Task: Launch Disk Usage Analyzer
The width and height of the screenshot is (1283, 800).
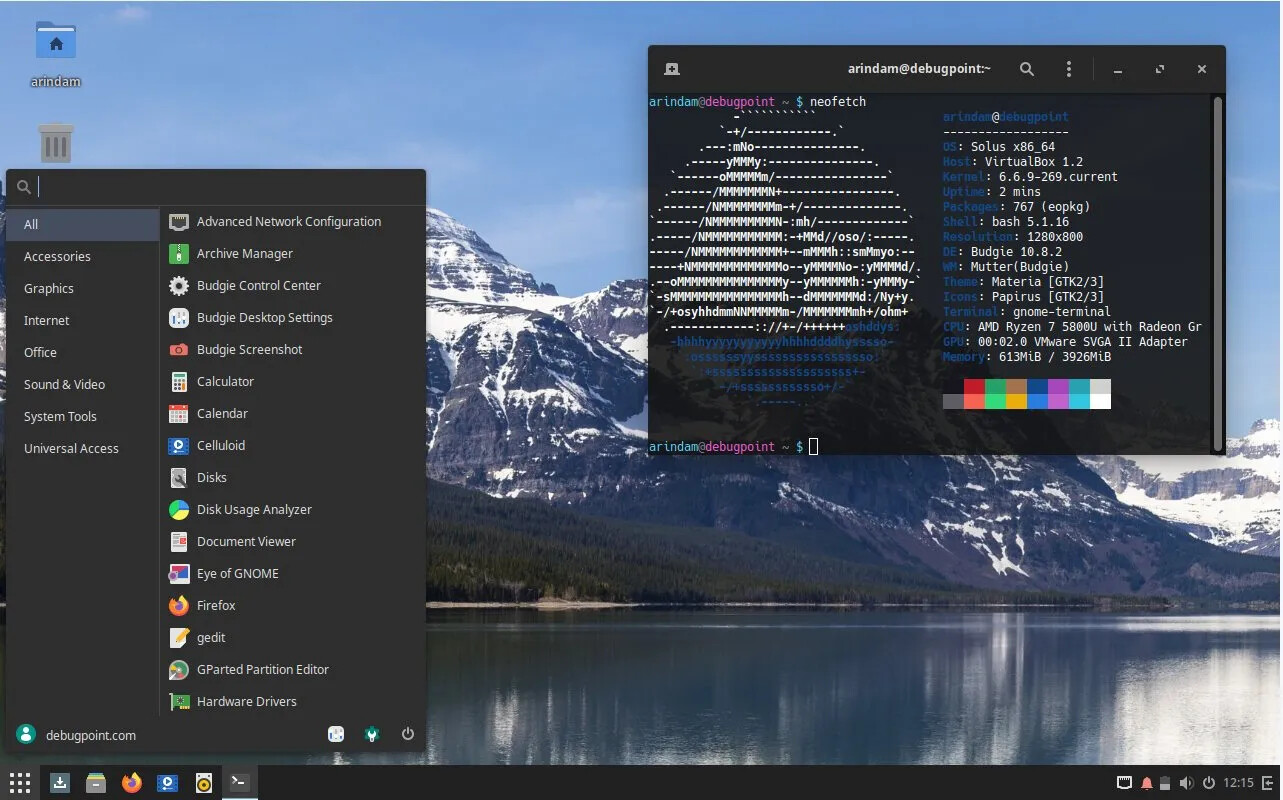Action: 292,510
